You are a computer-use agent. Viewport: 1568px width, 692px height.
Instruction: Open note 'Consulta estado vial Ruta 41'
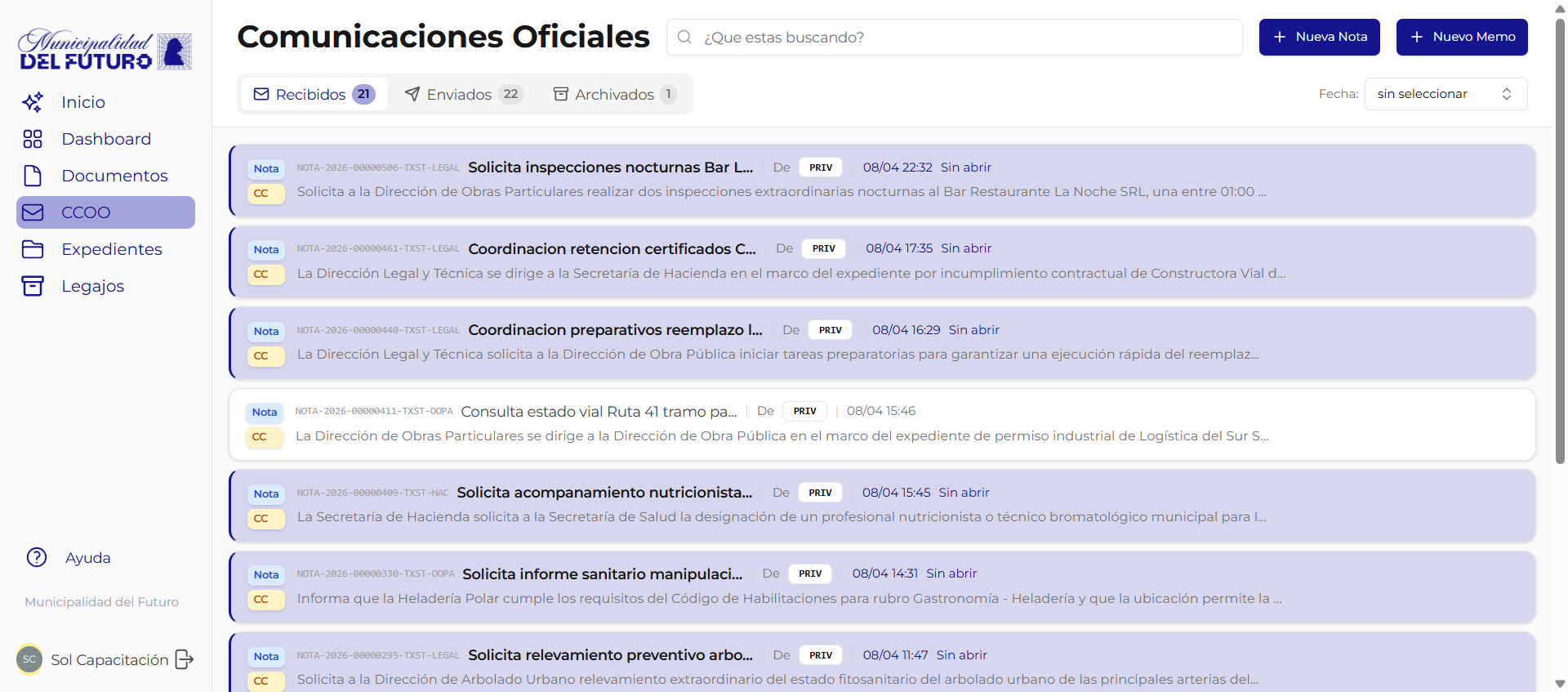point(598,412)
